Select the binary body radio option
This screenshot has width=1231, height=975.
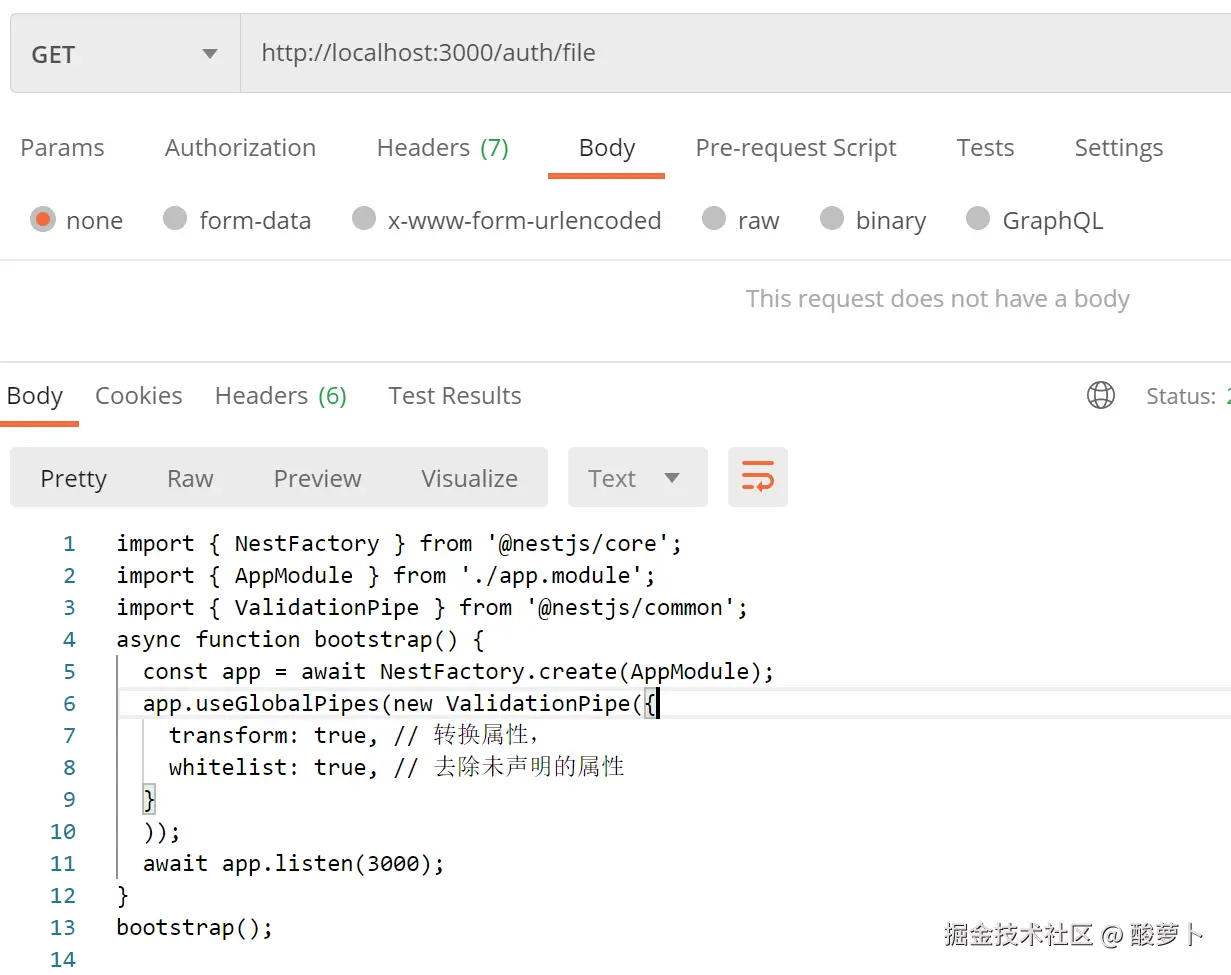pyautogui.click(x=831, y=219)
